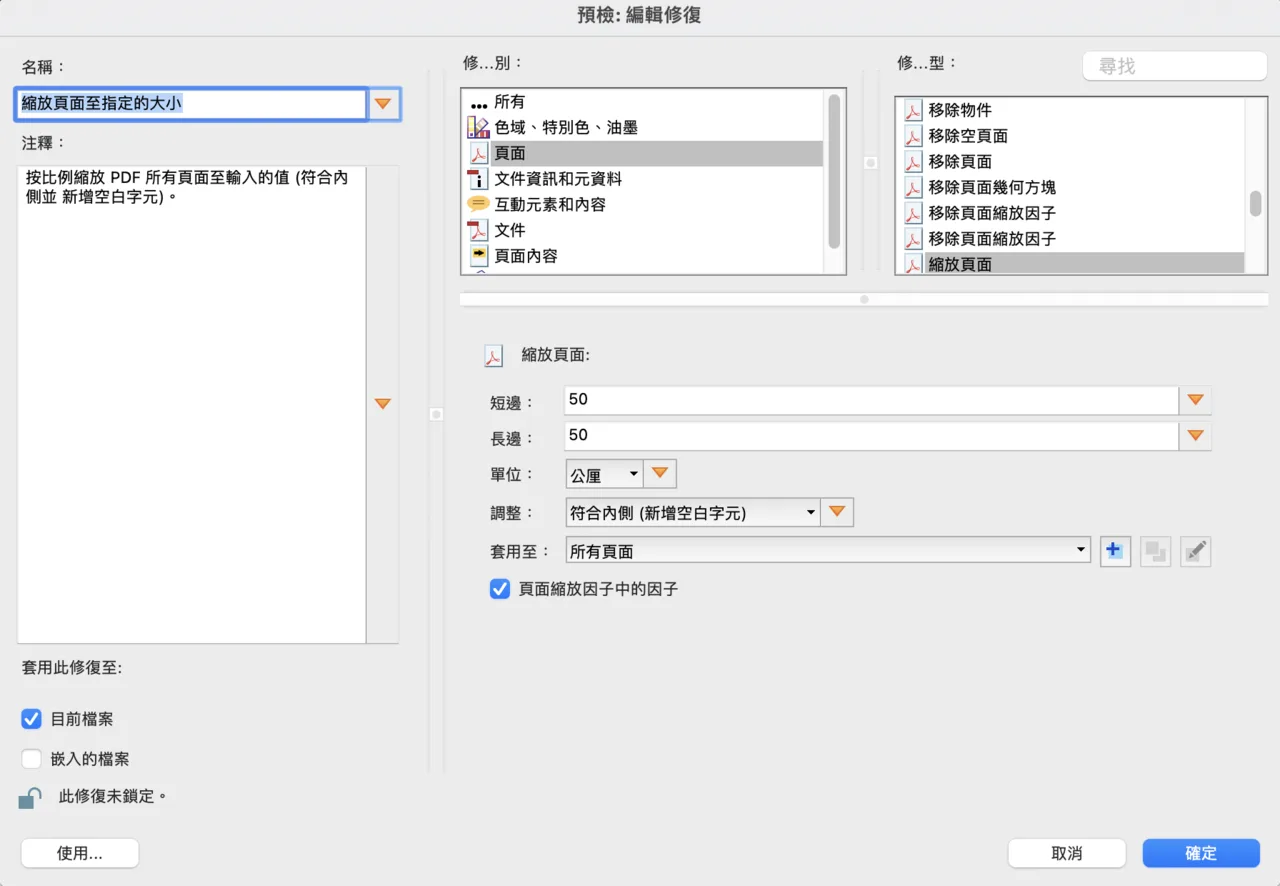Click the 注釋 description text area
Screen dimensions: 1280x886
click(192, 404)
